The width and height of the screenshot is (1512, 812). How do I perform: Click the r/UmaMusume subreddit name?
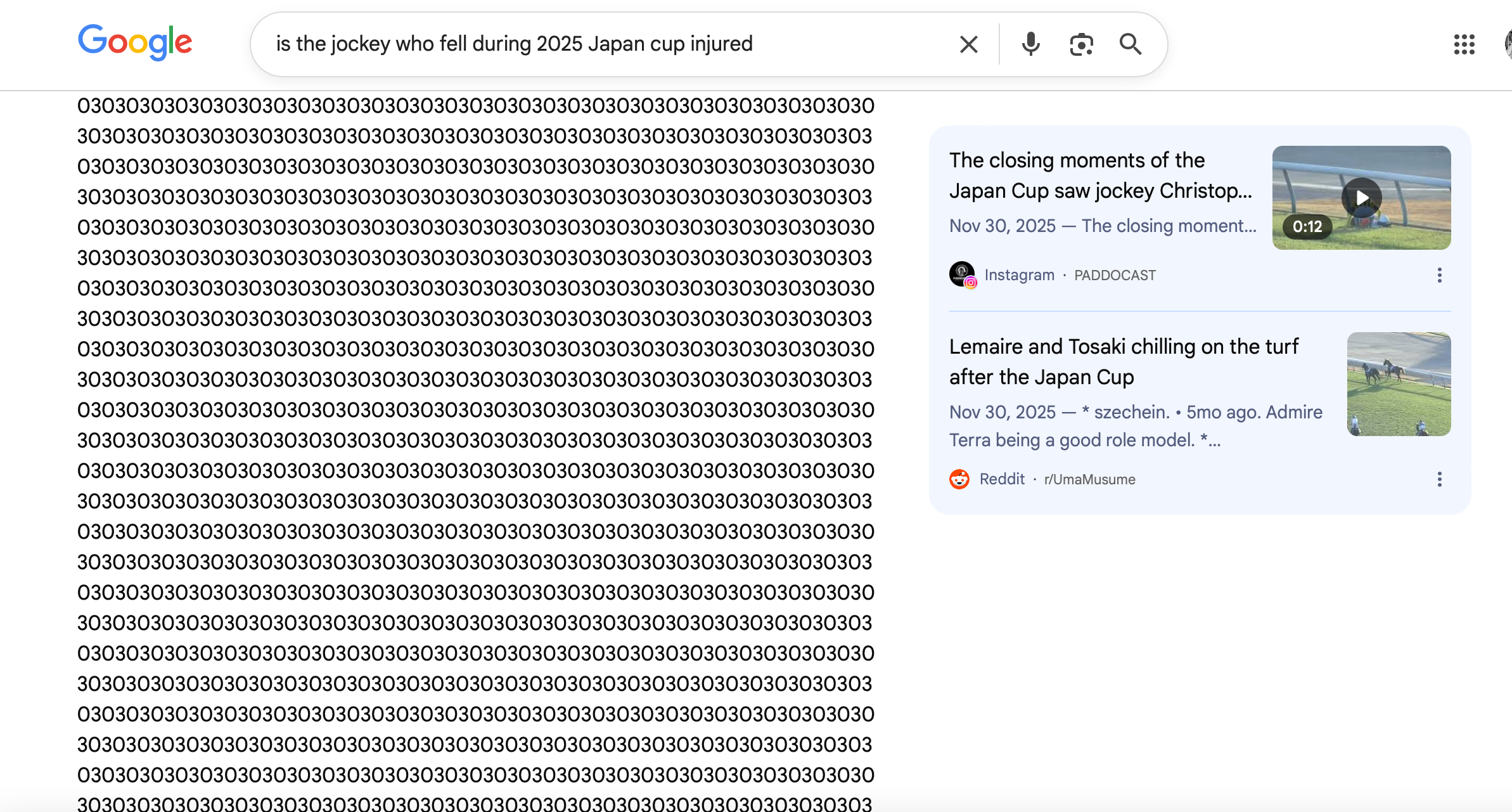pos(1089,479)
